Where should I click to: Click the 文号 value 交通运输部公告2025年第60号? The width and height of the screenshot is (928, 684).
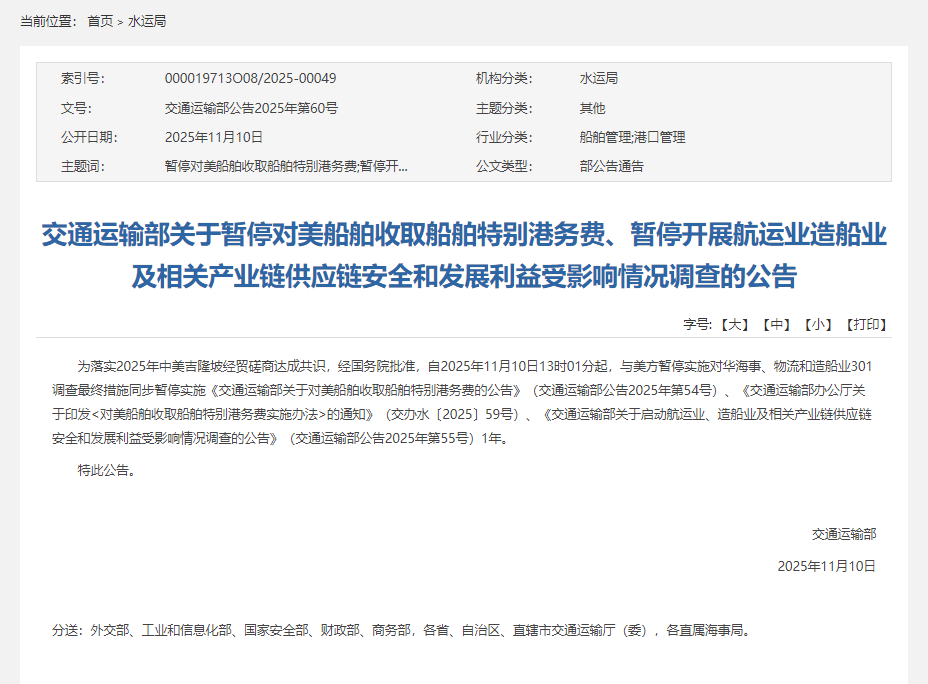[x=251, y=108]
